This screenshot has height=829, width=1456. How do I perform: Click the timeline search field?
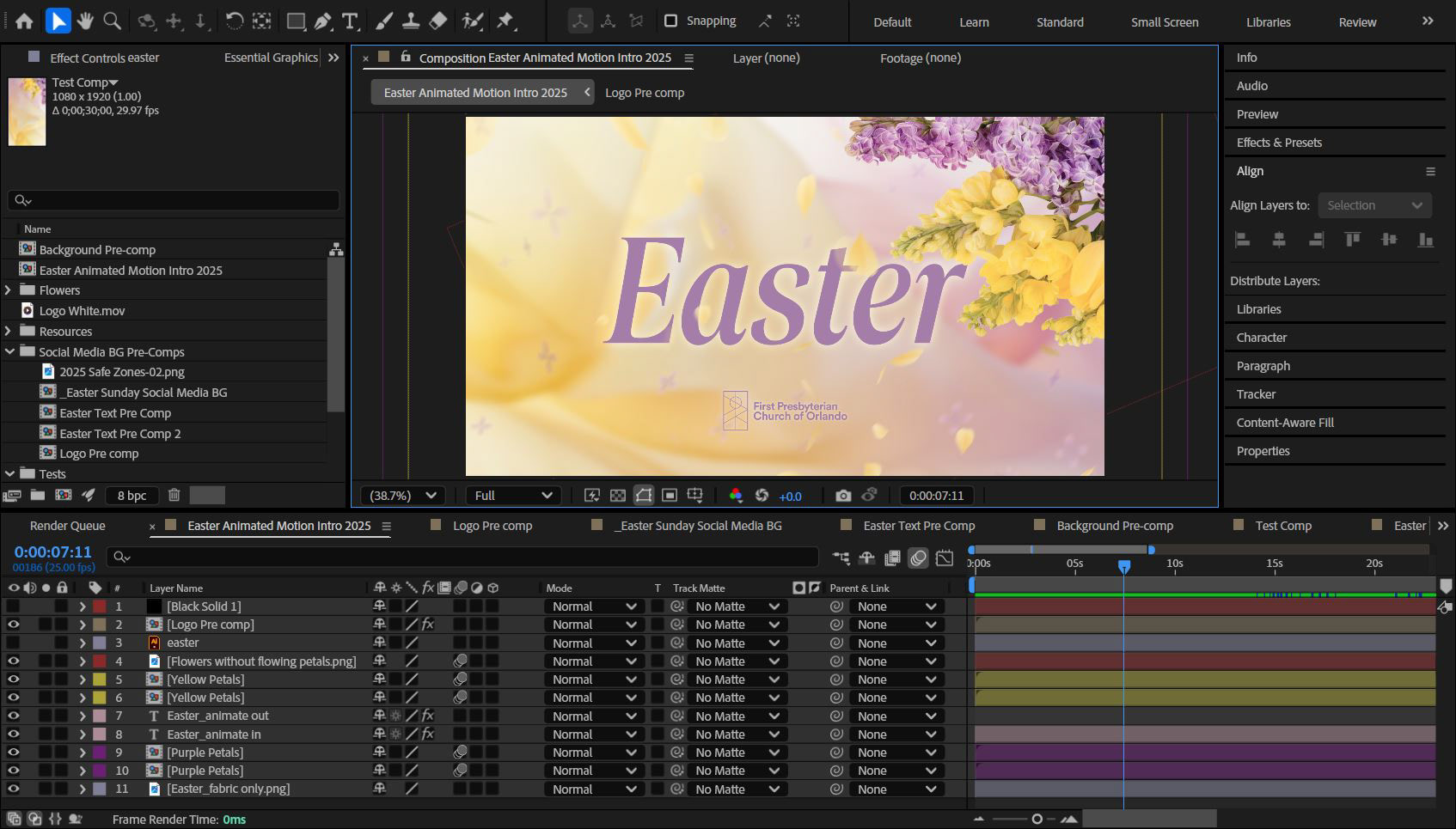(464, 558)
